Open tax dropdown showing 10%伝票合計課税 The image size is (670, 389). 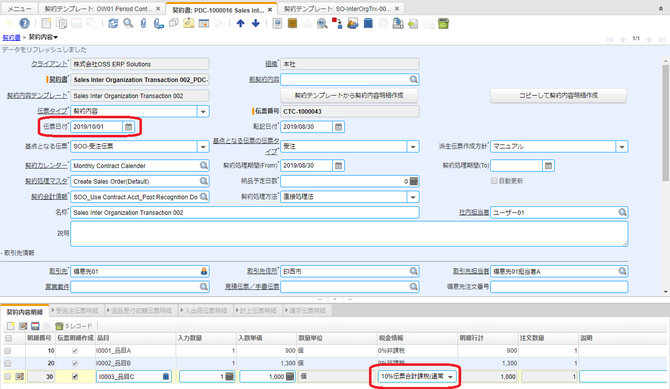point(450,376)
